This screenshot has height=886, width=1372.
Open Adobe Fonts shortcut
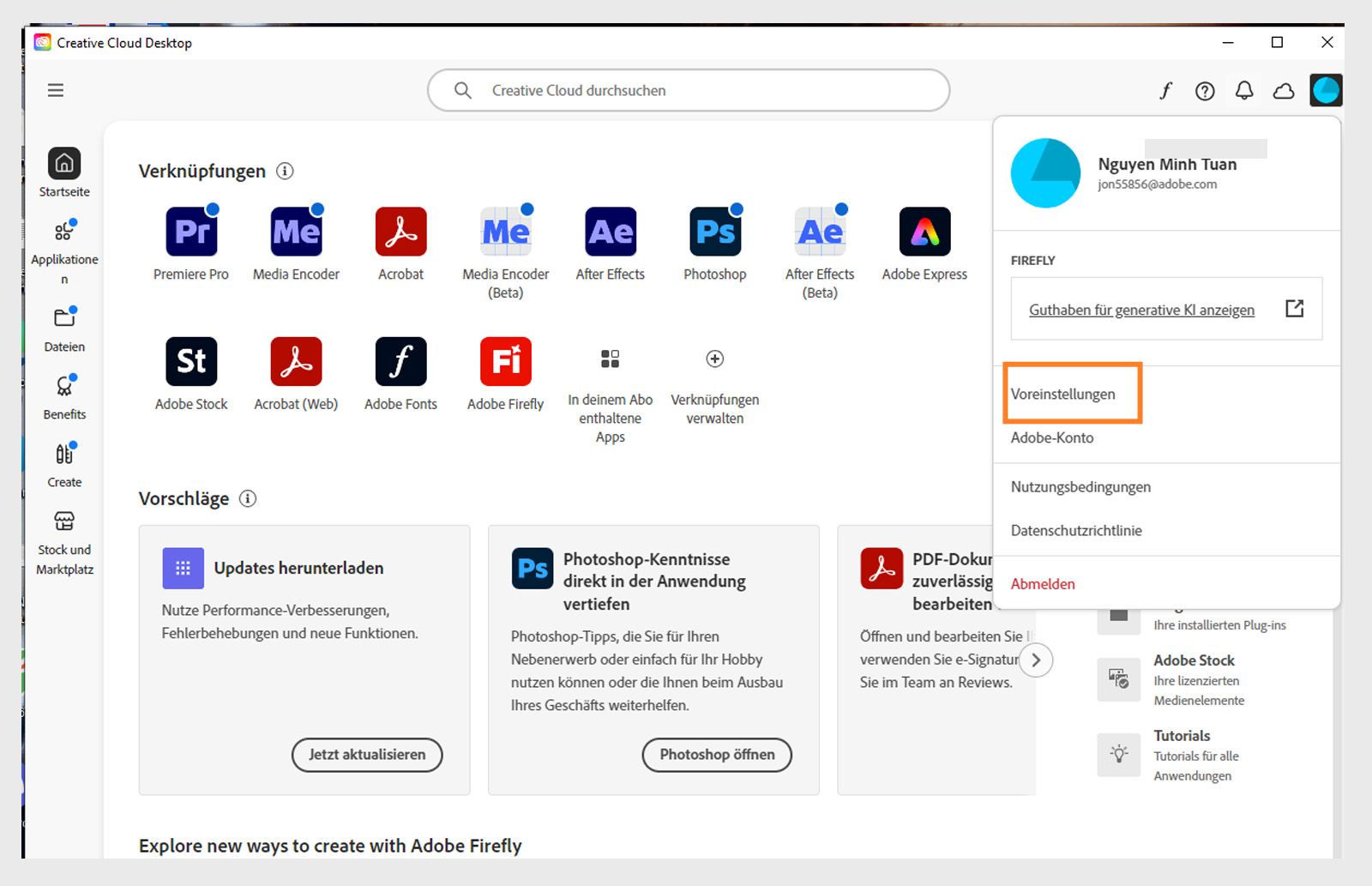(400, 361)
